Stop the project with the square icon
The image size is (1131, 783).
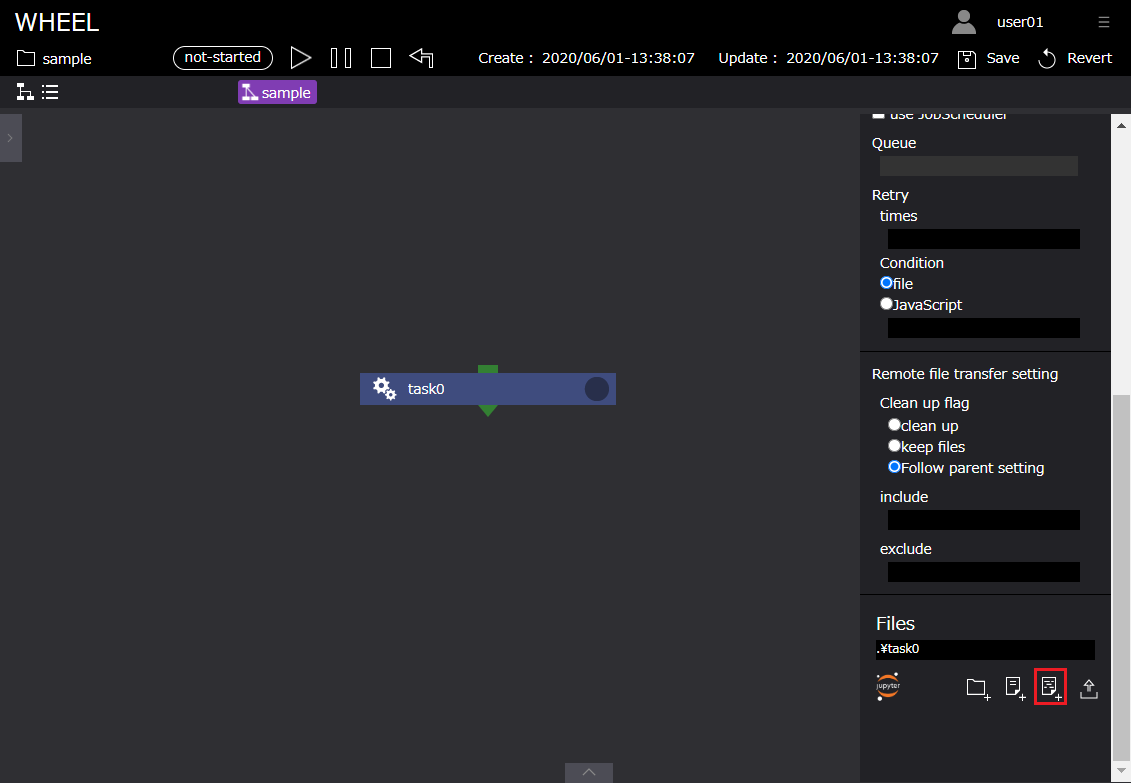click(x=381, y=58)
